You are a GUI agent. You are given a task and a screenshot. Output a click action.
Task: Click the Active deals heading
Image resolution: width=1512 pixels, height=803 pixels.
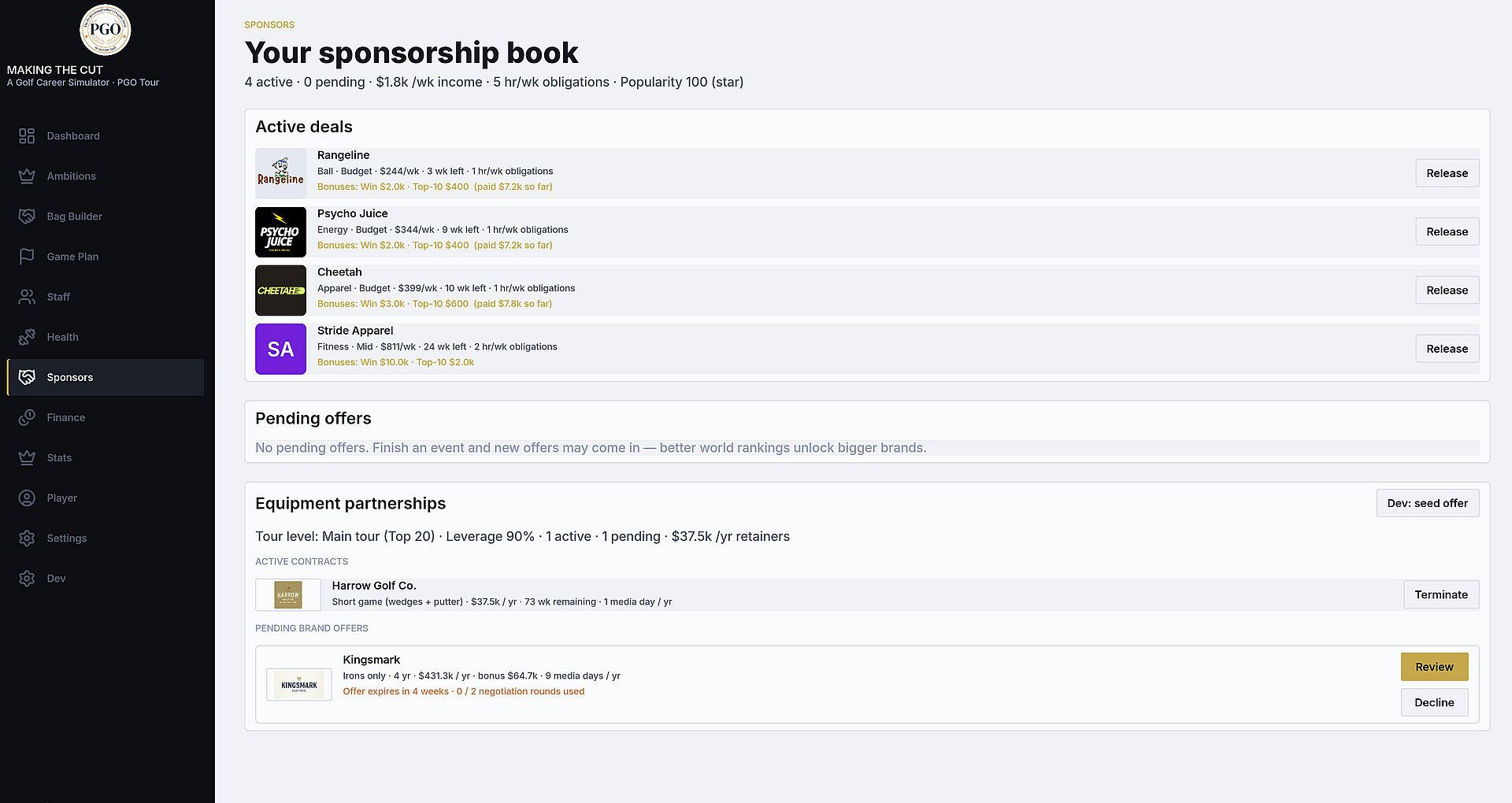[x=304, y=127]
